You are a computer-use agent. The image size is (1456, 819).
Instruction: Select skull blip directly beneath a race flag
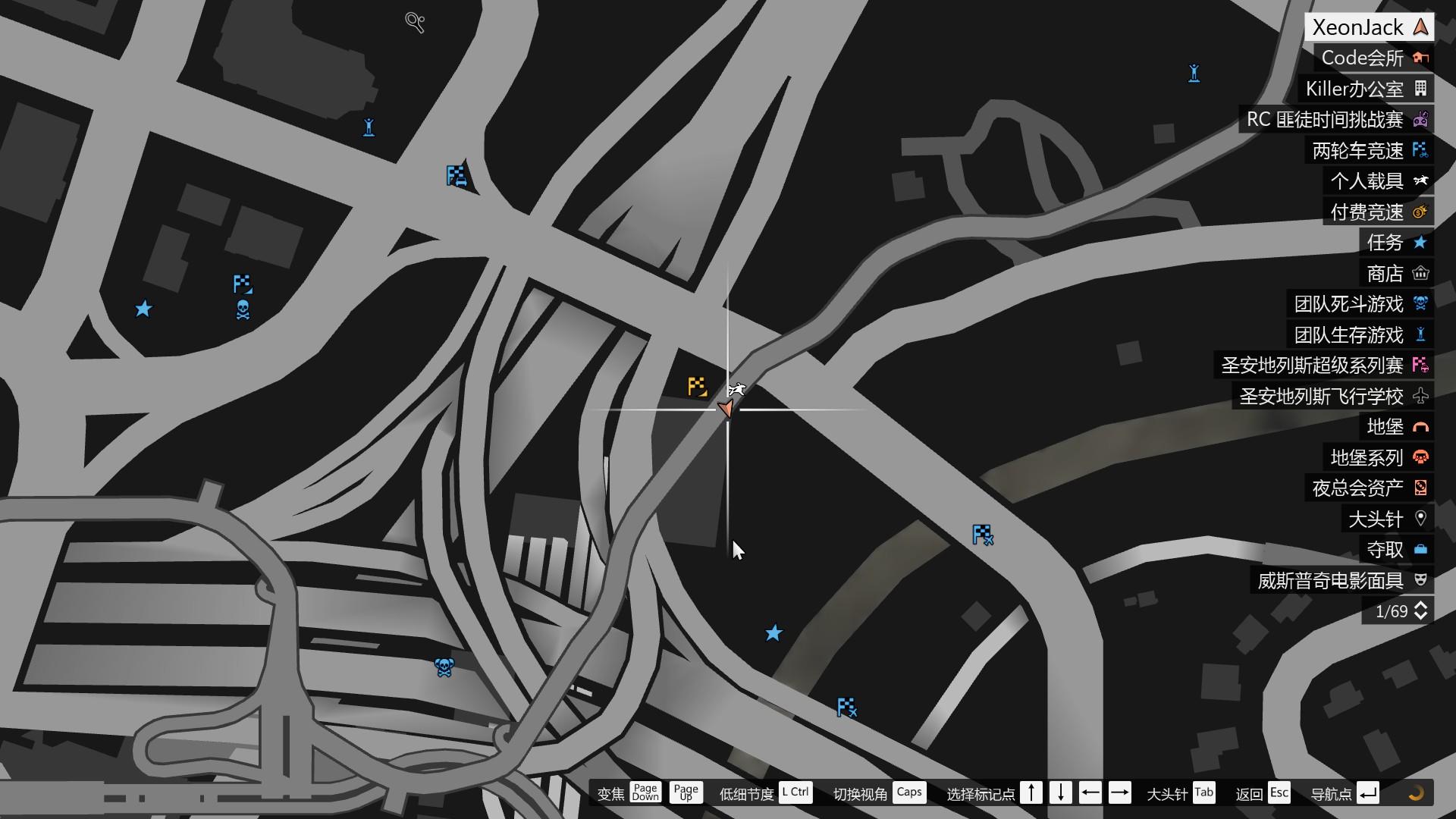pyautogui.click(x=243, y=309)
